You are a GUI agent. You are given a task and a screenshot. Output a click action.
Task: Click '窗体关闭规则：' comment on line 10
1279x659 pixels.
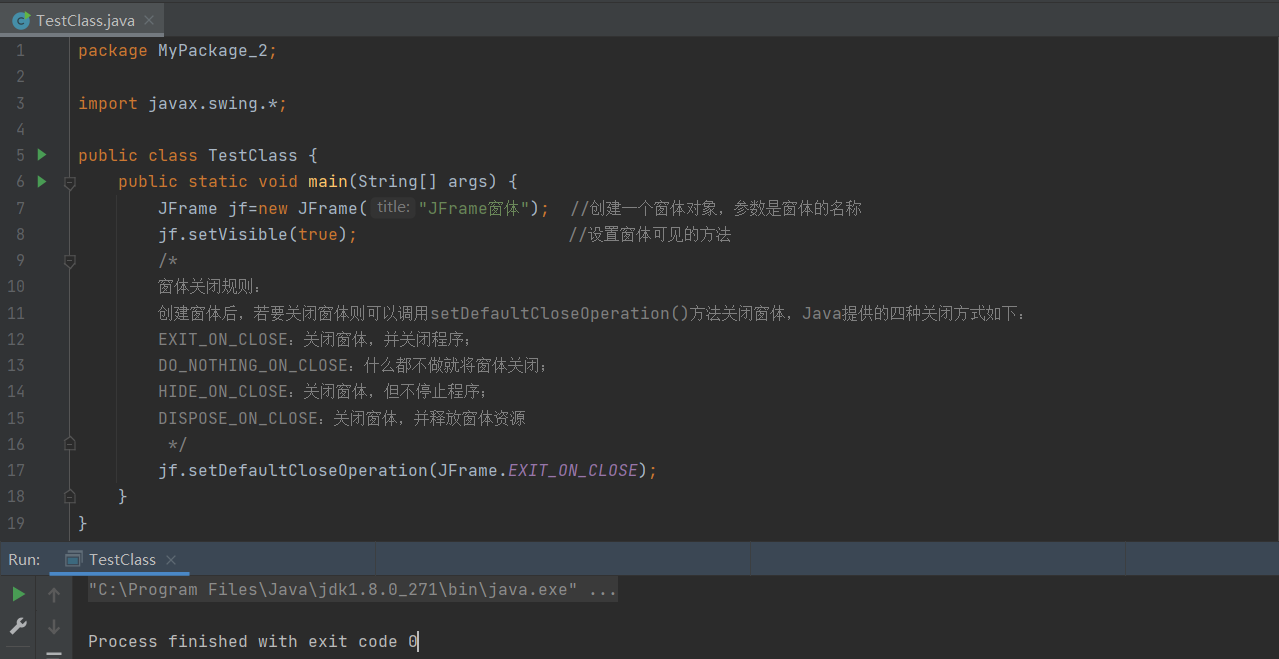coord(208,286)
